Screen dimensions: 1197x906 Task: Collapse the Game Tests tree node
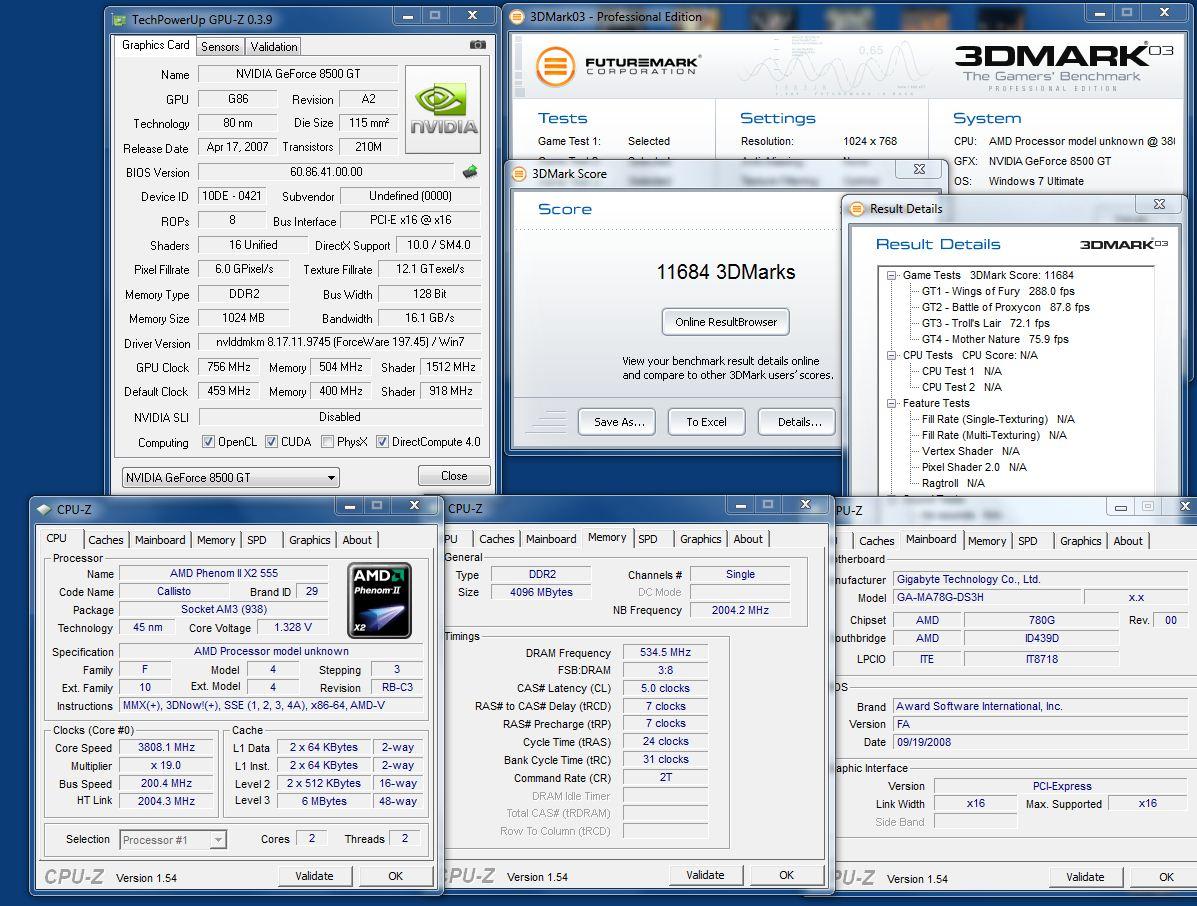[891, 276]
